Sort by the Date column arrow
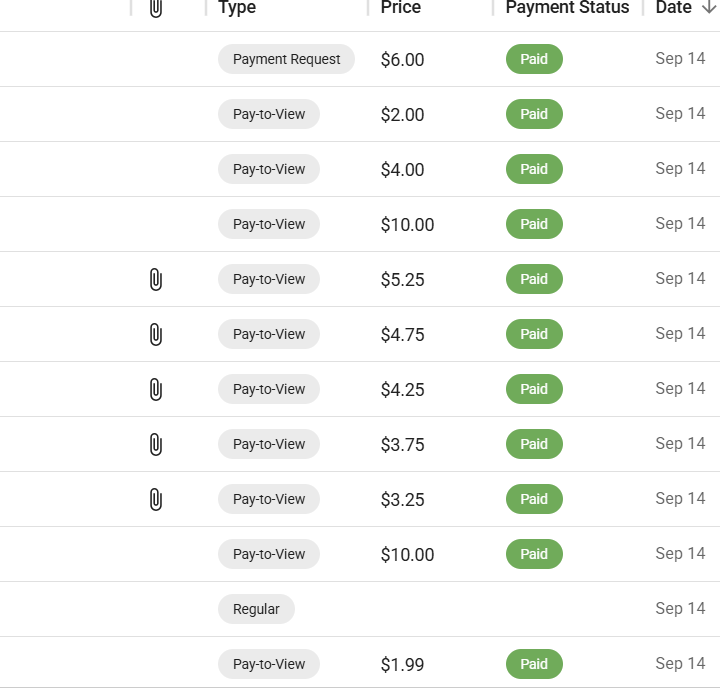 709,7
